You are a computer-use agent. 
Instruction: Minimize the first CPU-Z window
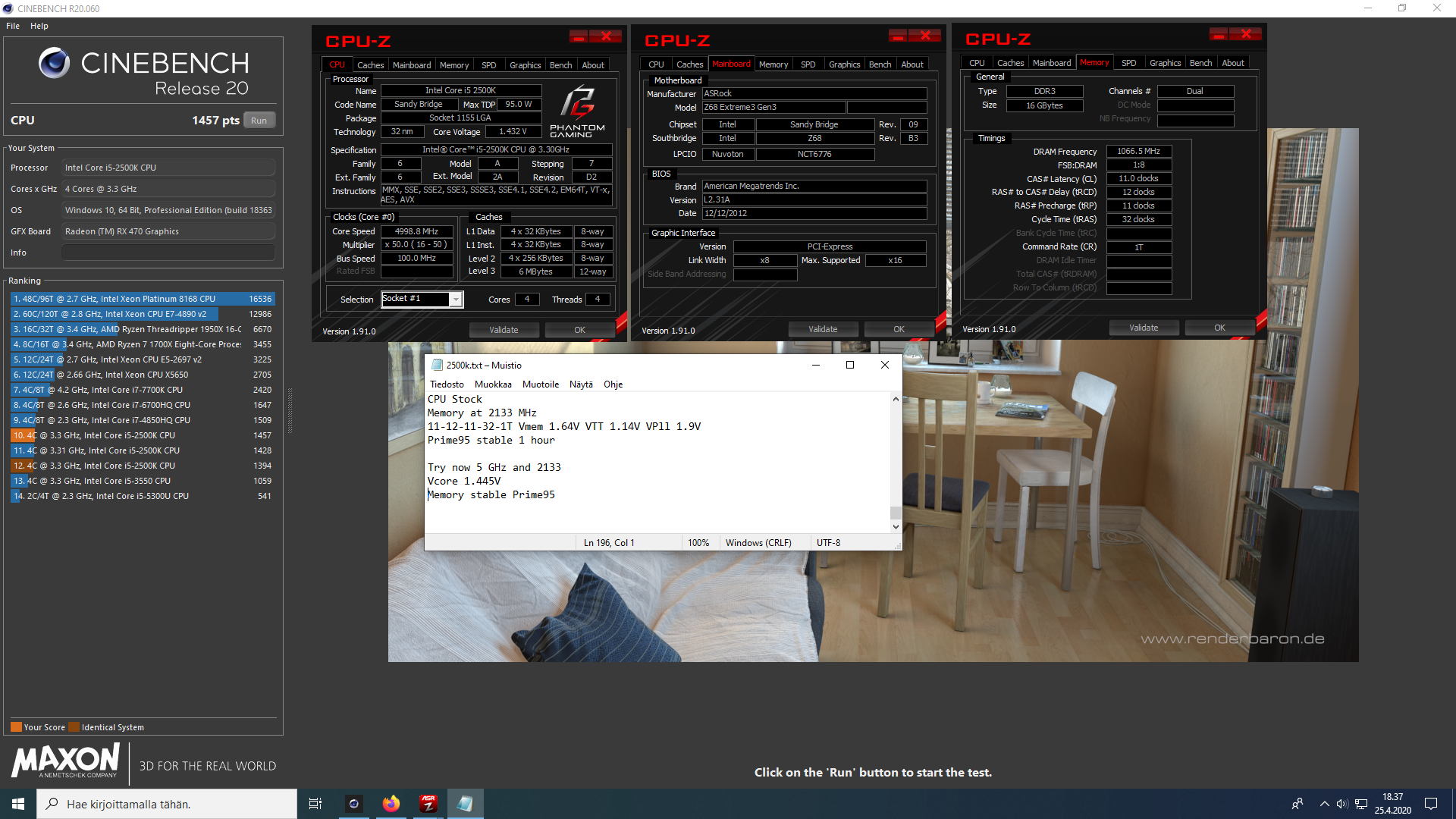pyautogui.click(x=579, y=36)
